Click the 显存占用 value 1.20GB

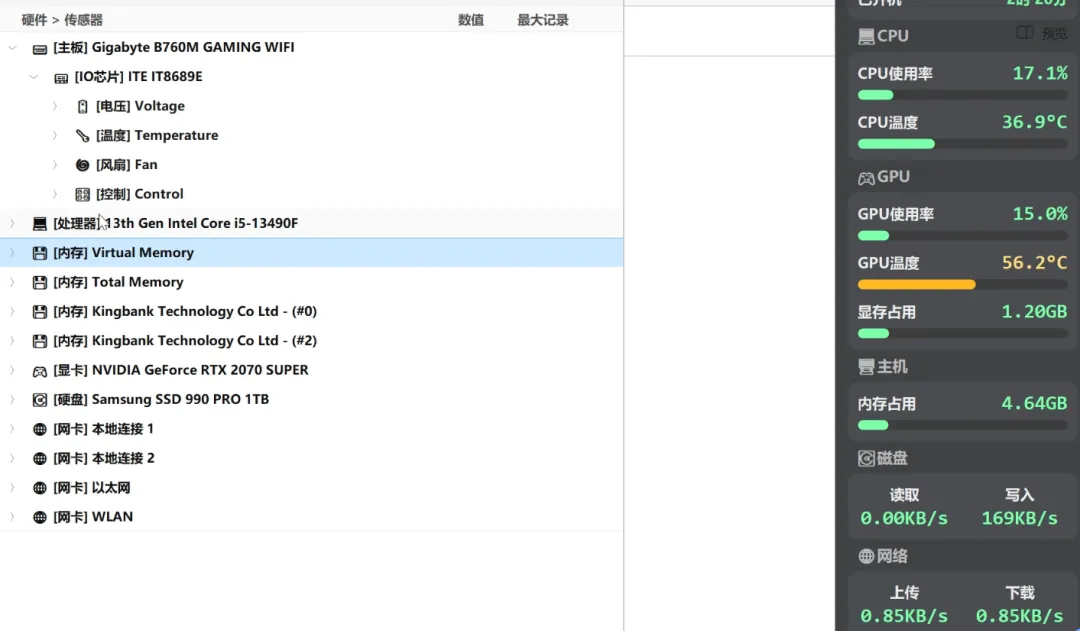click(1034, 311)
